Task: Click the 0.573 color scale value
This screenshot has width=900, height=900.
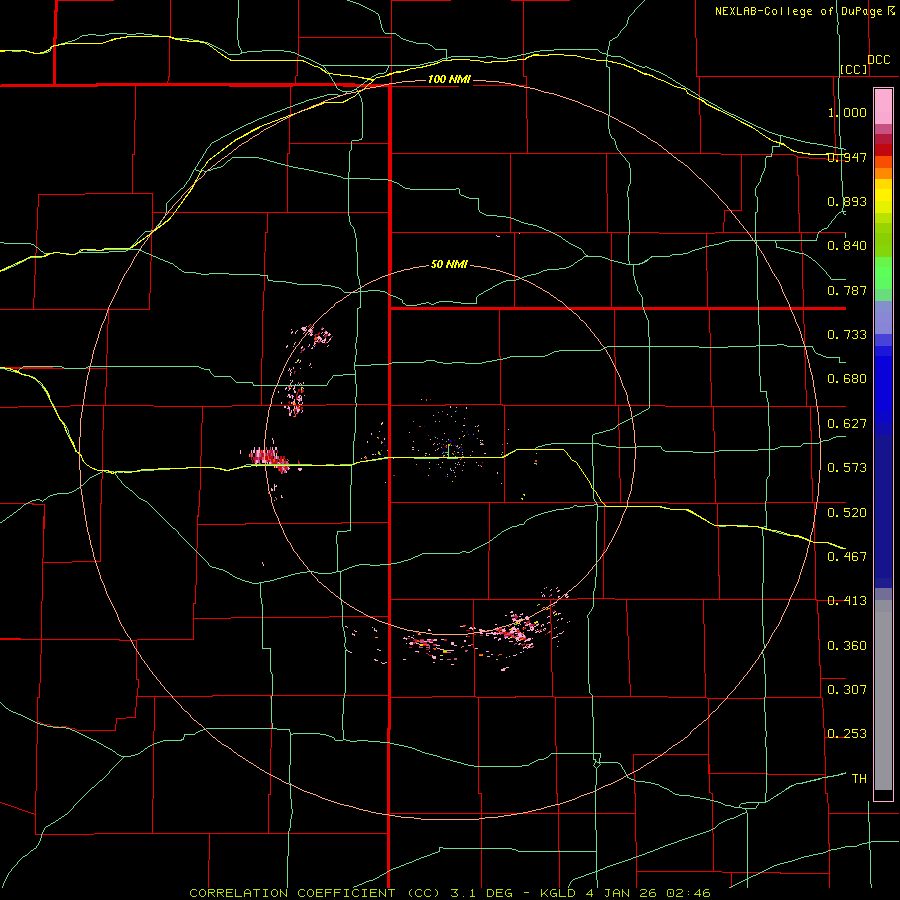Action: tap(847, 467)
